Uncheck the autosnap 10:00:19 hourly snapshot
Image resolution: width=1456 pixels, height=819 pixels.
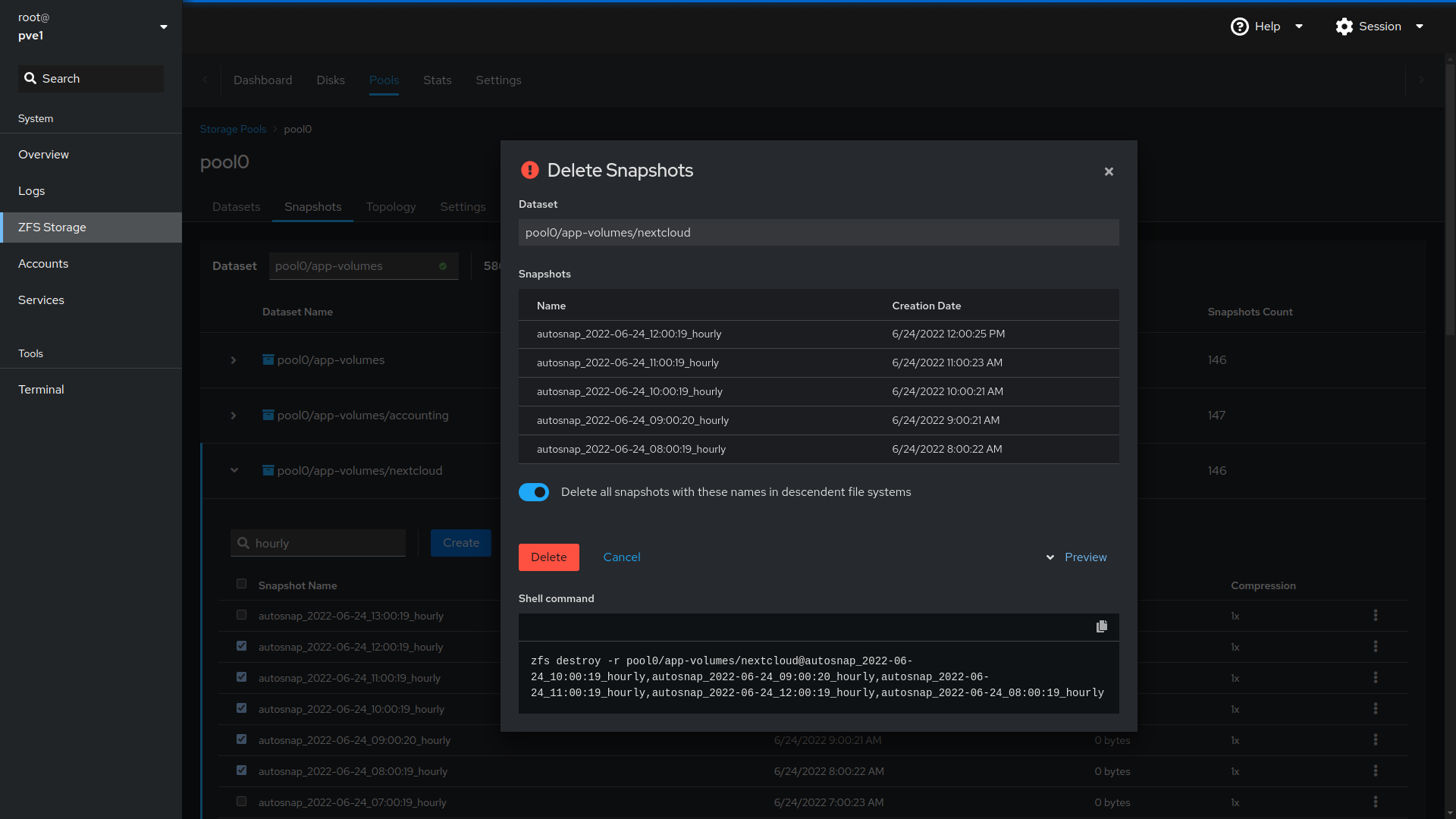pos(241,708)
